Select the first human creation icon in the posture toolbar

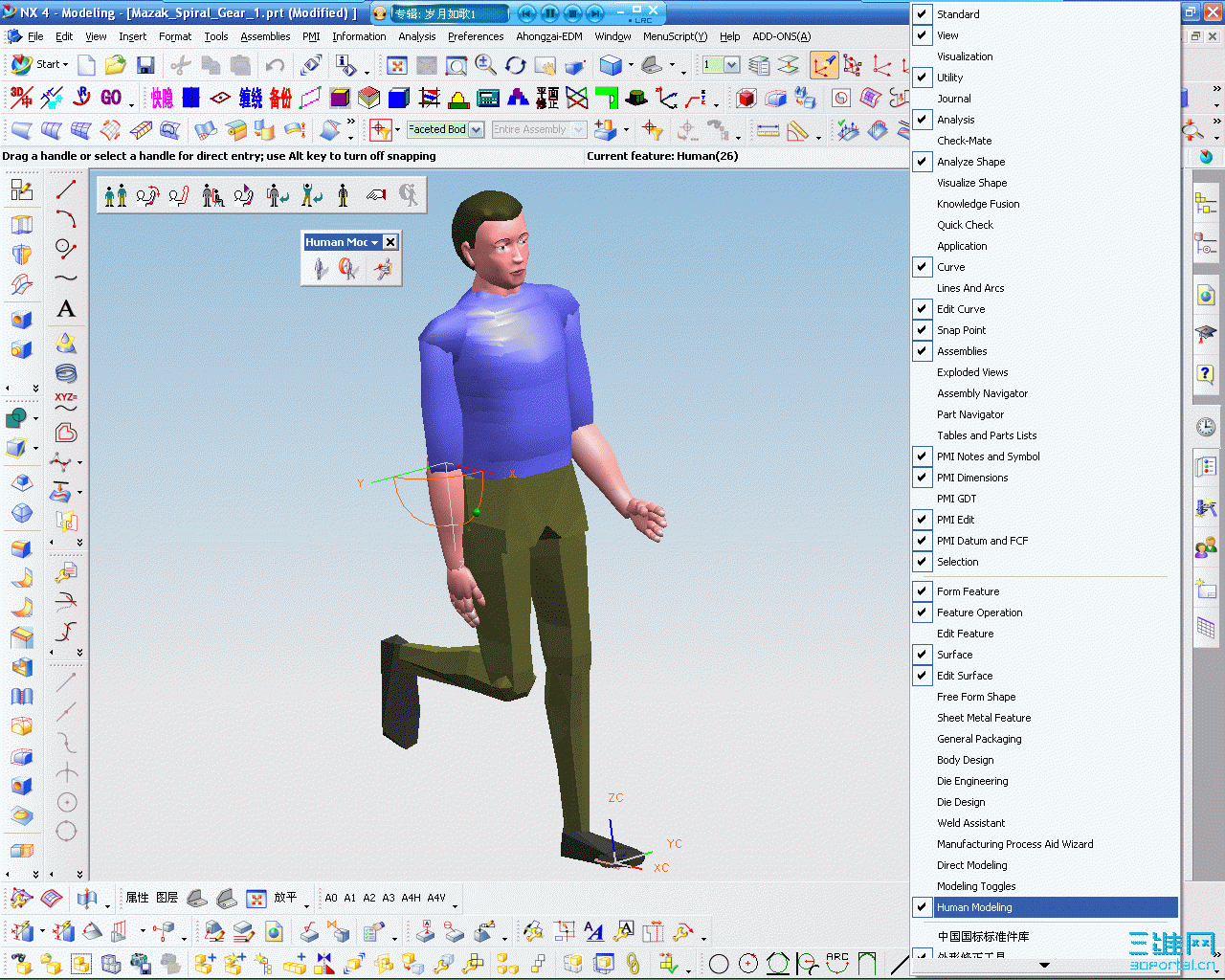click(x=115, y=195)
